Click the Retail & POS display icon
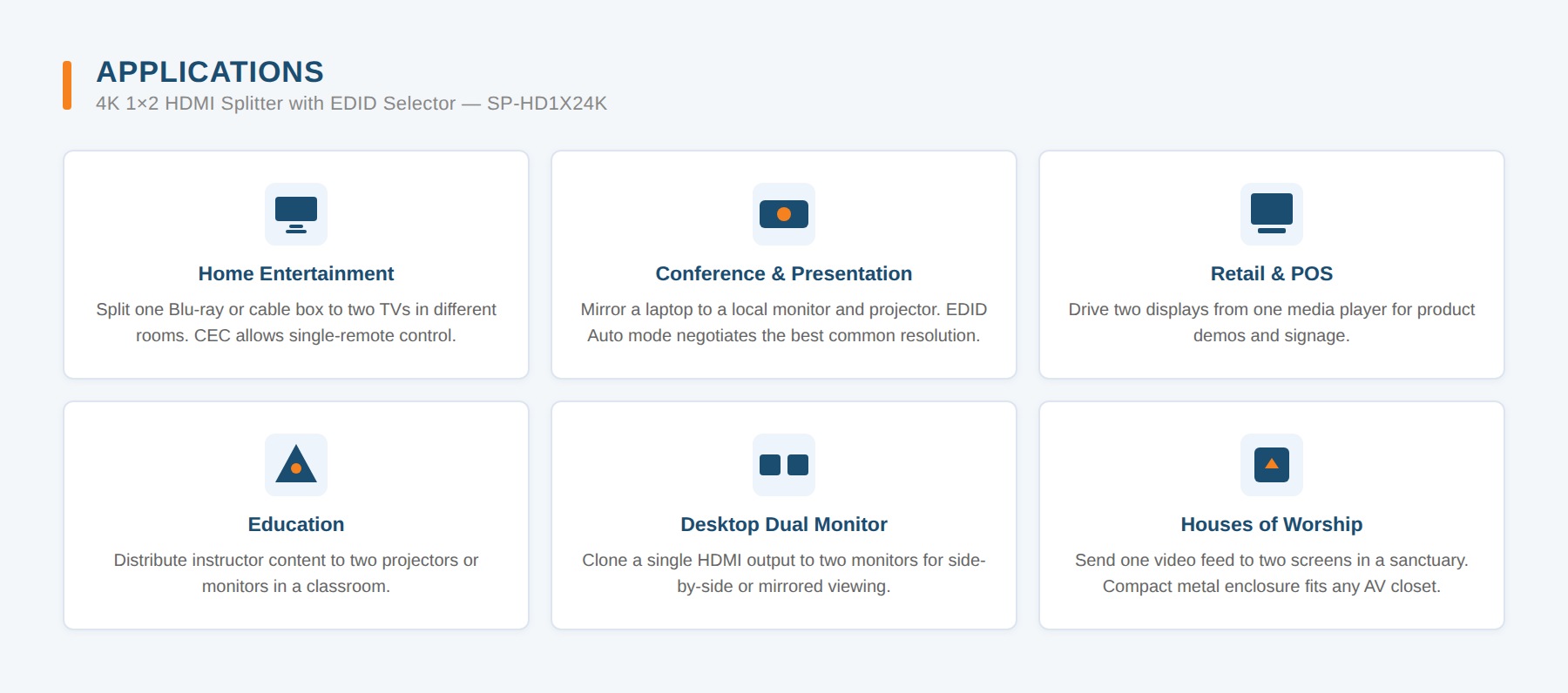The width and height of the screenshot is (1568, 693). tap(1272, 214)
